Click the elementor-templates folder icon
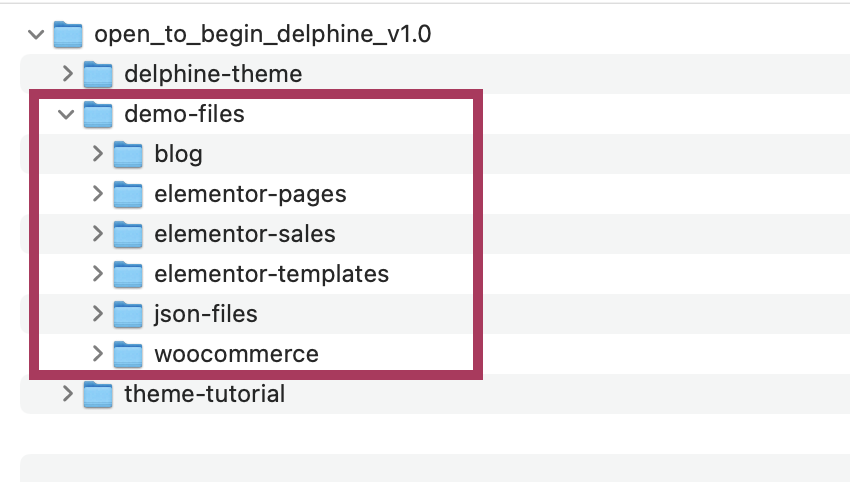 (128, 274)
